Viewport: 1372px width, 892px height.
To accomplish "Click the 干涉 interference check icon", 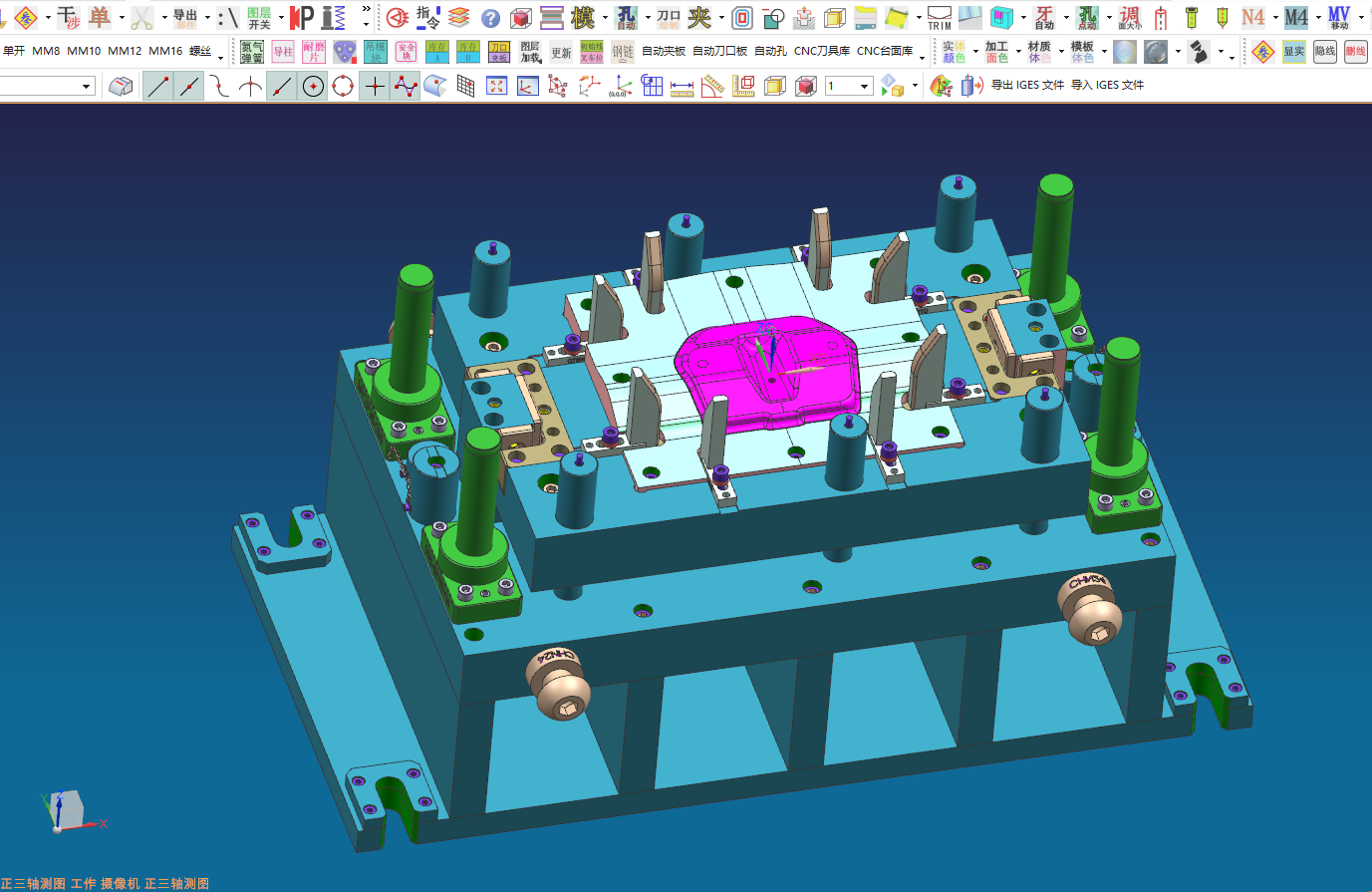I will coord(68,17).
